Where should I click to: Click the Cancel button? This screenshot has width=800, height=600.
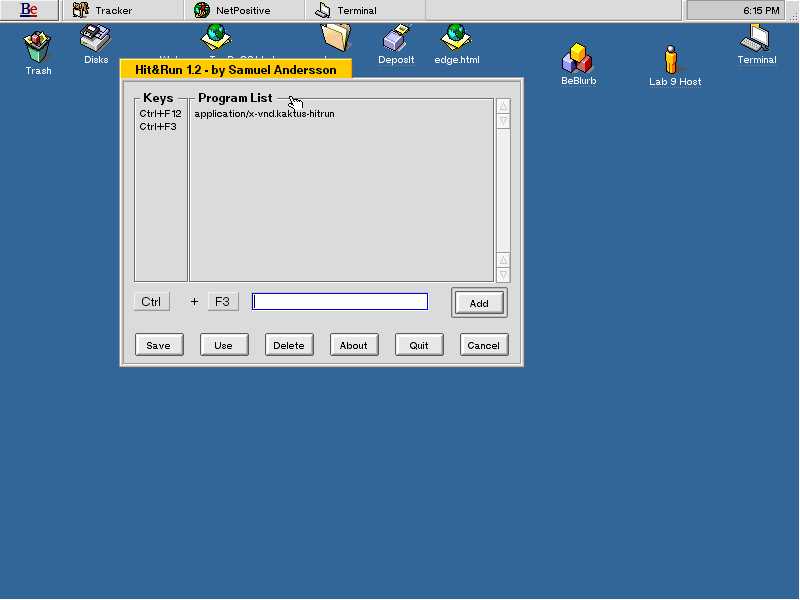pos(484,345)
